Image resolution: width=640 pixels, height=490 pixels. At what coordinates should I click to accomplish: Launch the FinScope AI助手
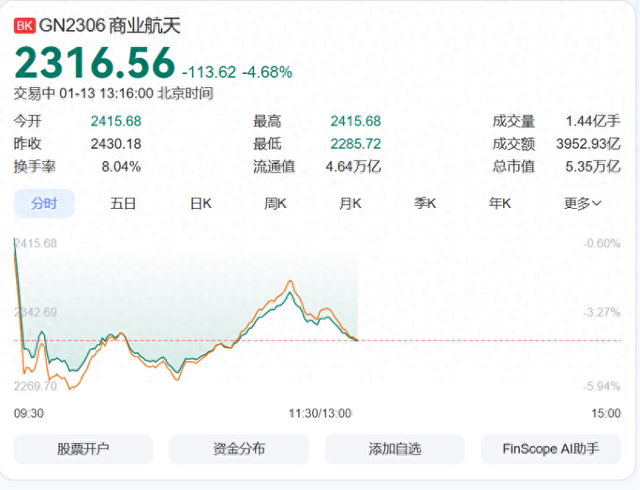pos(551,449)
